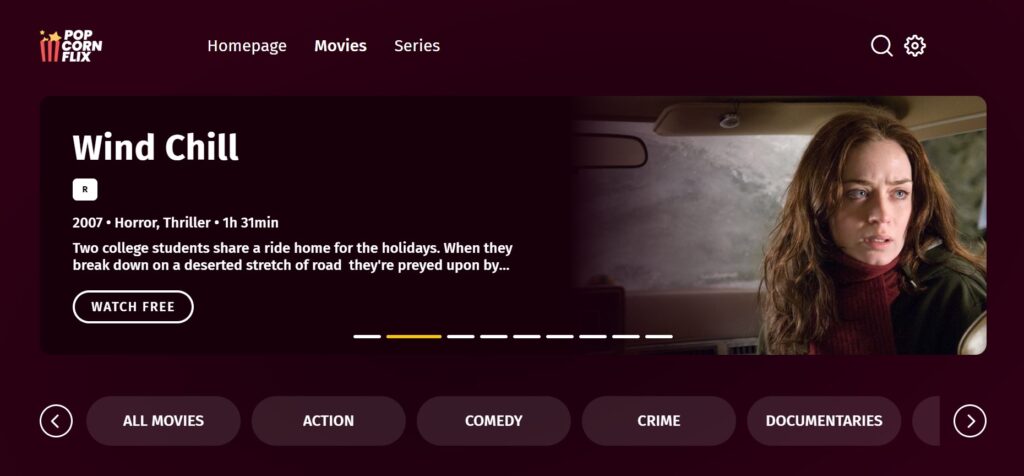Jump to the last carousel slide indicator
The height and width of the screenshot is (476, 1024).
[x=659, y=336]
